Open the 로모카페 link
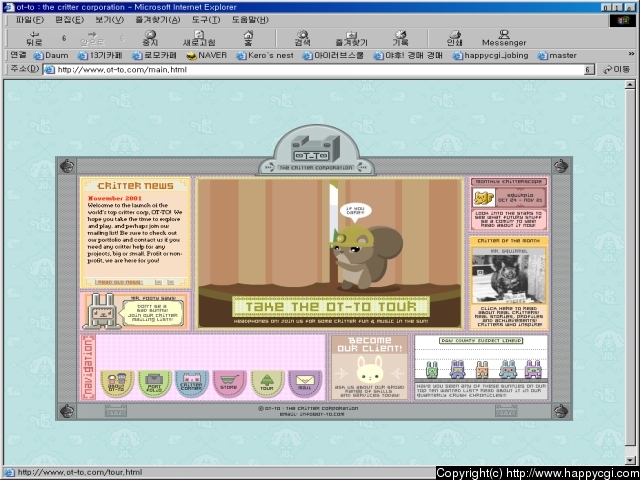640x480 pixels. [154, 55]
